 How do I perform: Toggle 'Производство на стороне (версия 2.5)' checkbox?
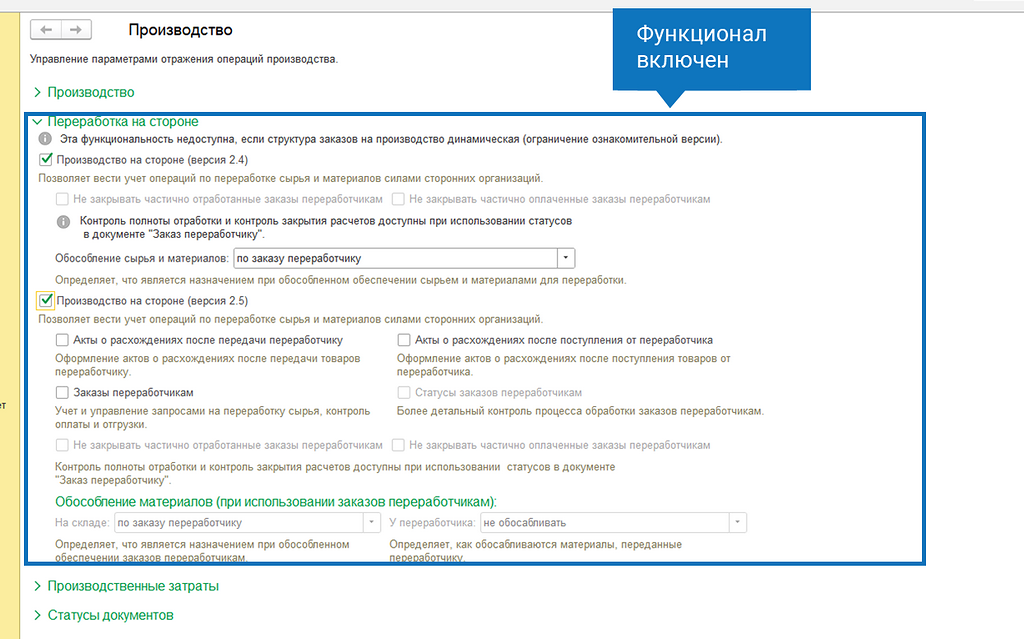(x=46, y=301)
